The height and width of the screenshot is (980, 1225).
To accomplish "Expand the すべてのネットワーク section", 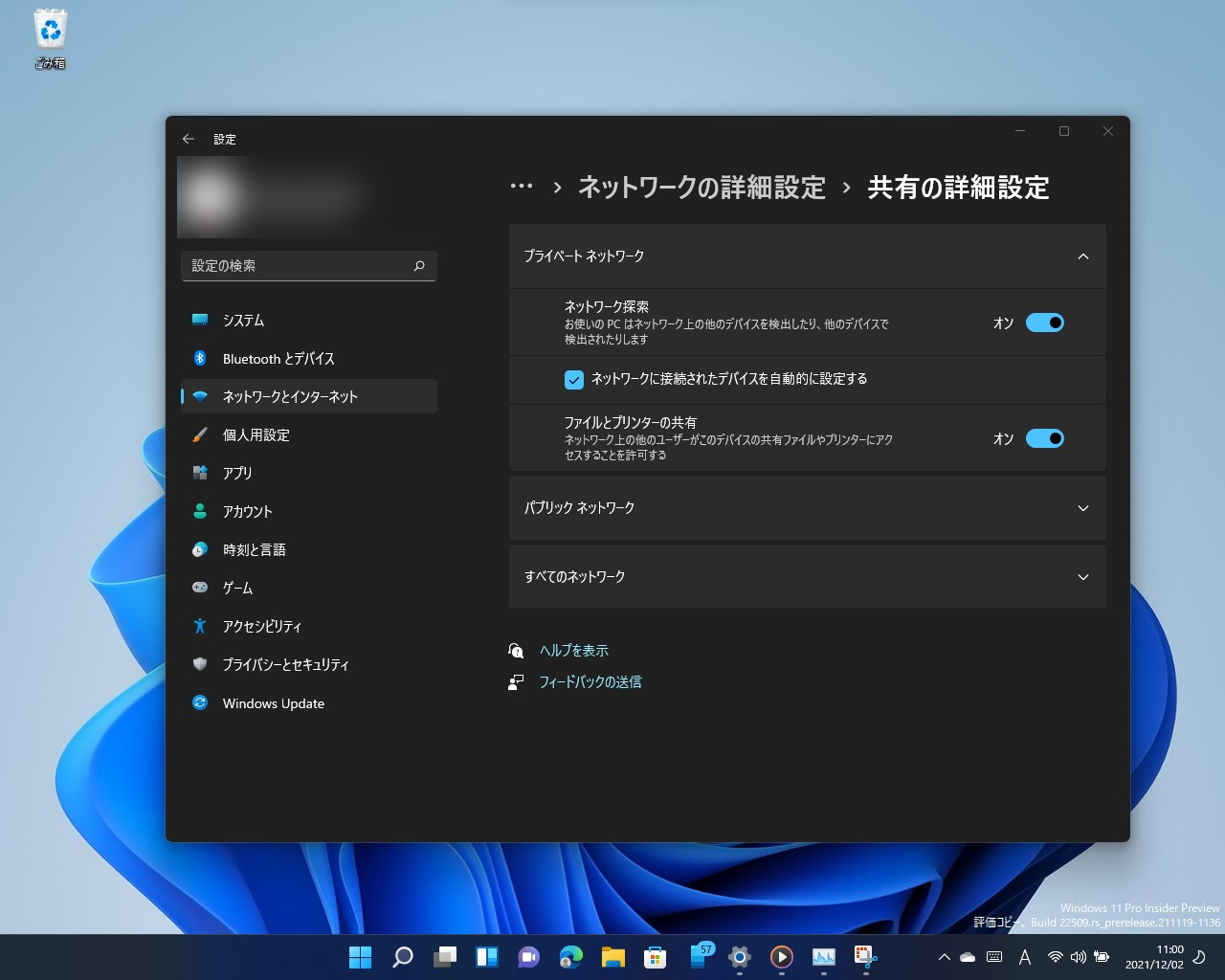I will [1082, 576].
